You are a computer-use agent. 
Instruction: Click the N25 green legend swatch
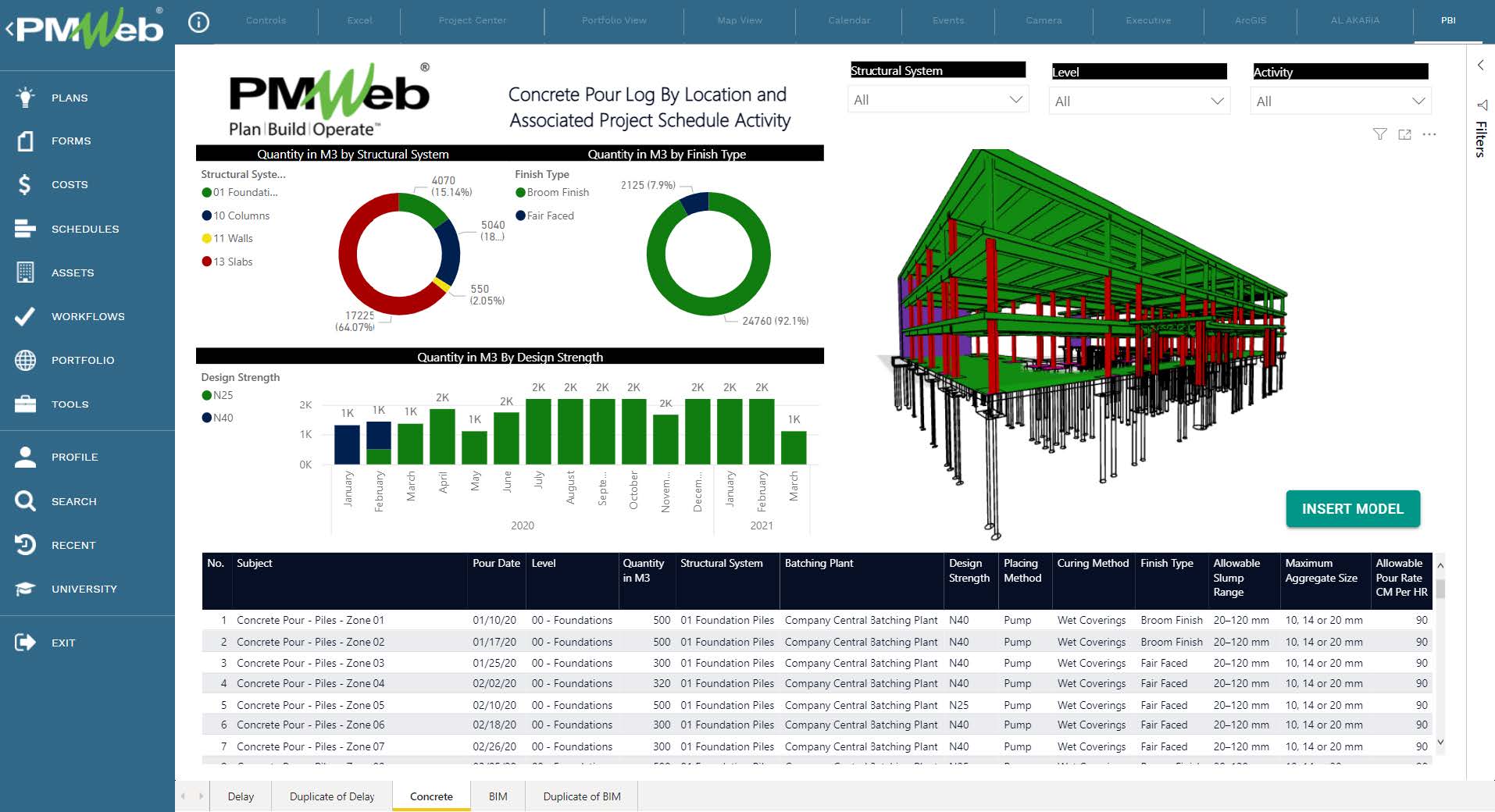pos(207,395)
